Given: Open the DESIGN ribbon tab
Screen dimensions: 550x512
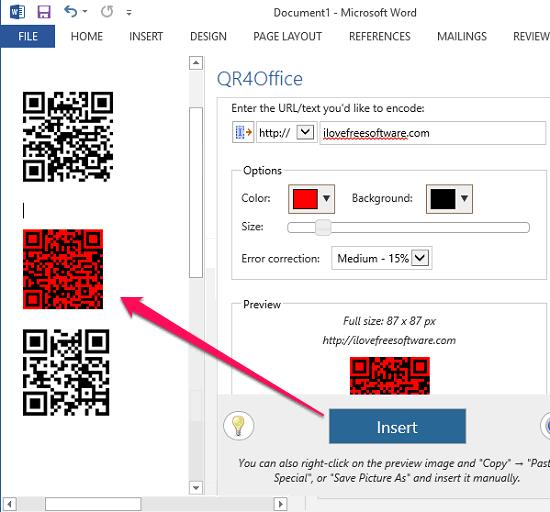Looking at the screenshot, I should tap(208, 36).
